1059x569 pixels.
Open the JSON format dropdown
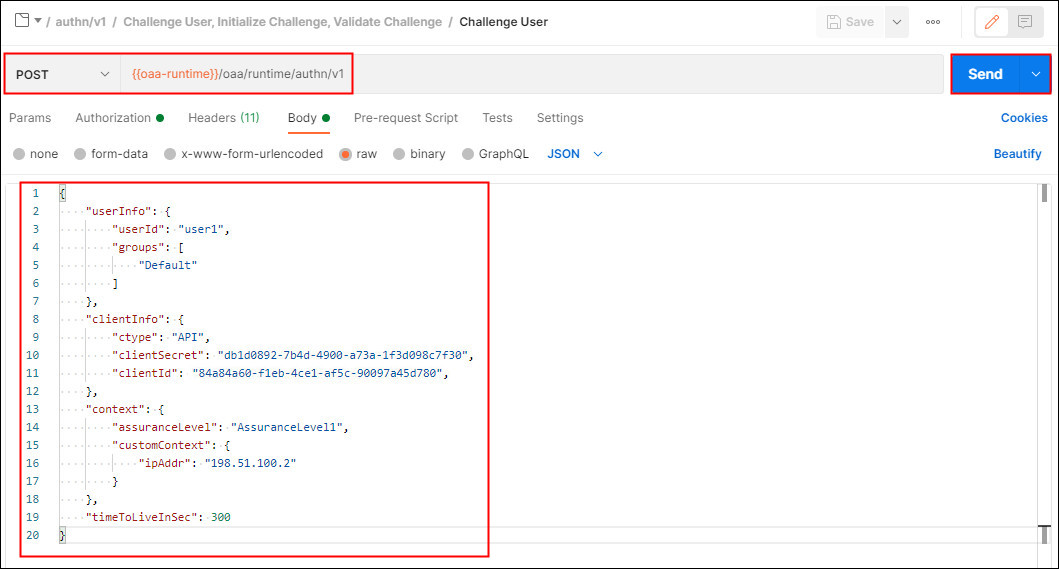[x=575, y=154]
